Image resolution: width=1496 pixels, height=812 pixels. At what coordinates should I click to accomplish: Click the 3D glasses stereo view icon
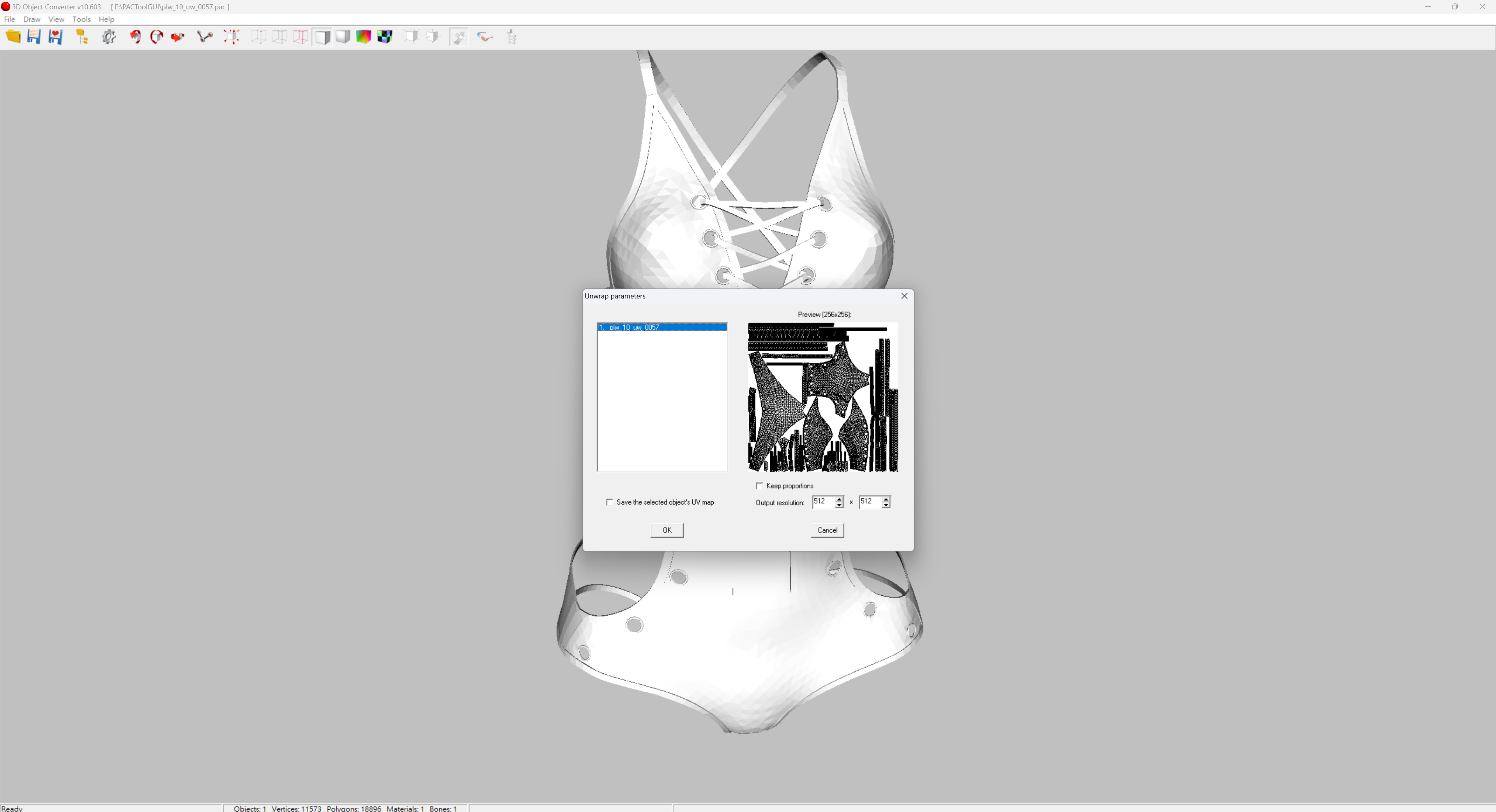[x=485, y=37]
